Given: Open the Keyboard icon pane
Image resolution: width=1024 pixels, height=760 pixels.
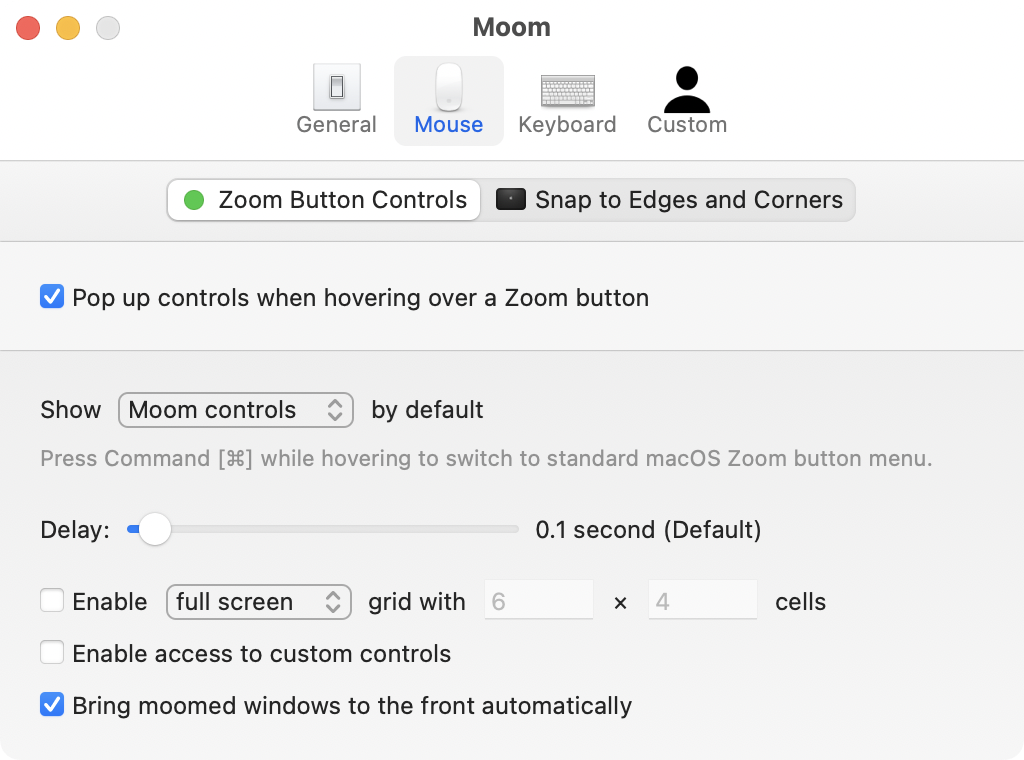Looking at the screenshot, I should point(567,90).
